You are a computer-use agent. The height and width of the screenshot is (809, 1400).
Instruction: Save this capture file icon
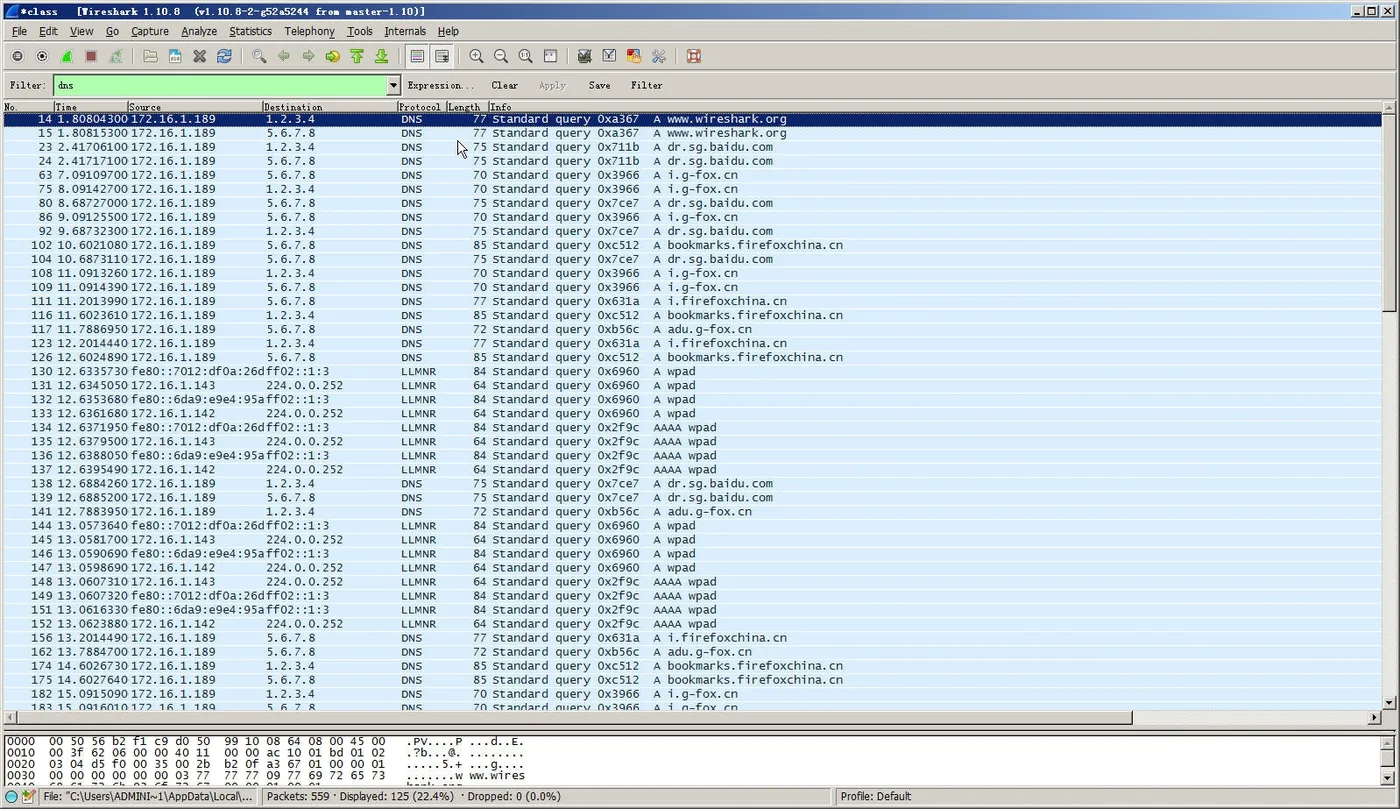coord(175,57)
